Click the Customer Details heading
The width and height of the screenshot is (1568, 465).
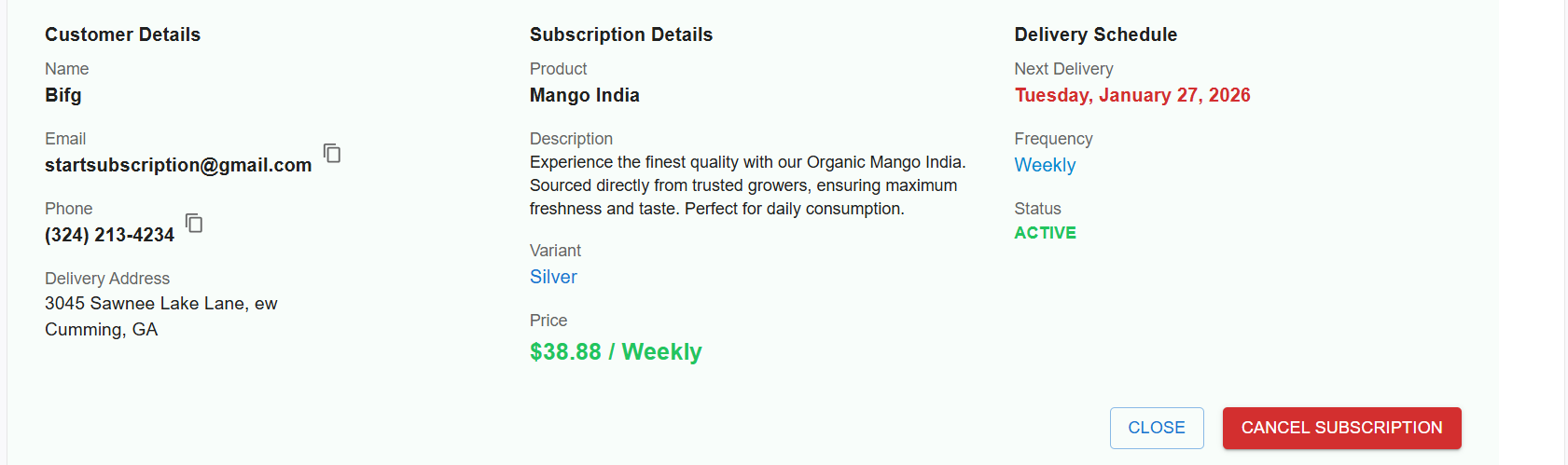coord(122,34)
